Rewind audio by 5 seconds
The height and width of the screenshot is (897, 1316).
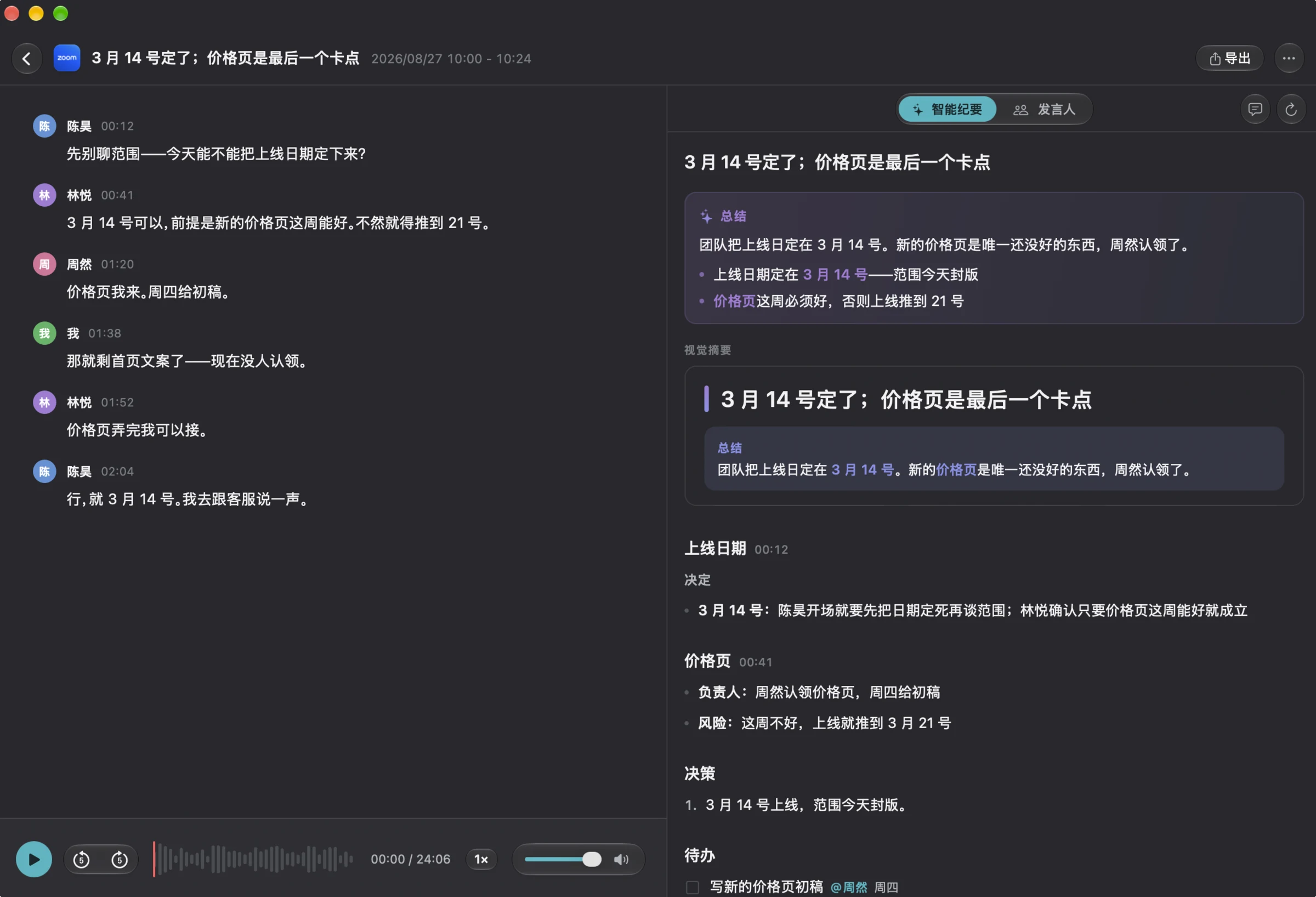[x=82, y=860]
